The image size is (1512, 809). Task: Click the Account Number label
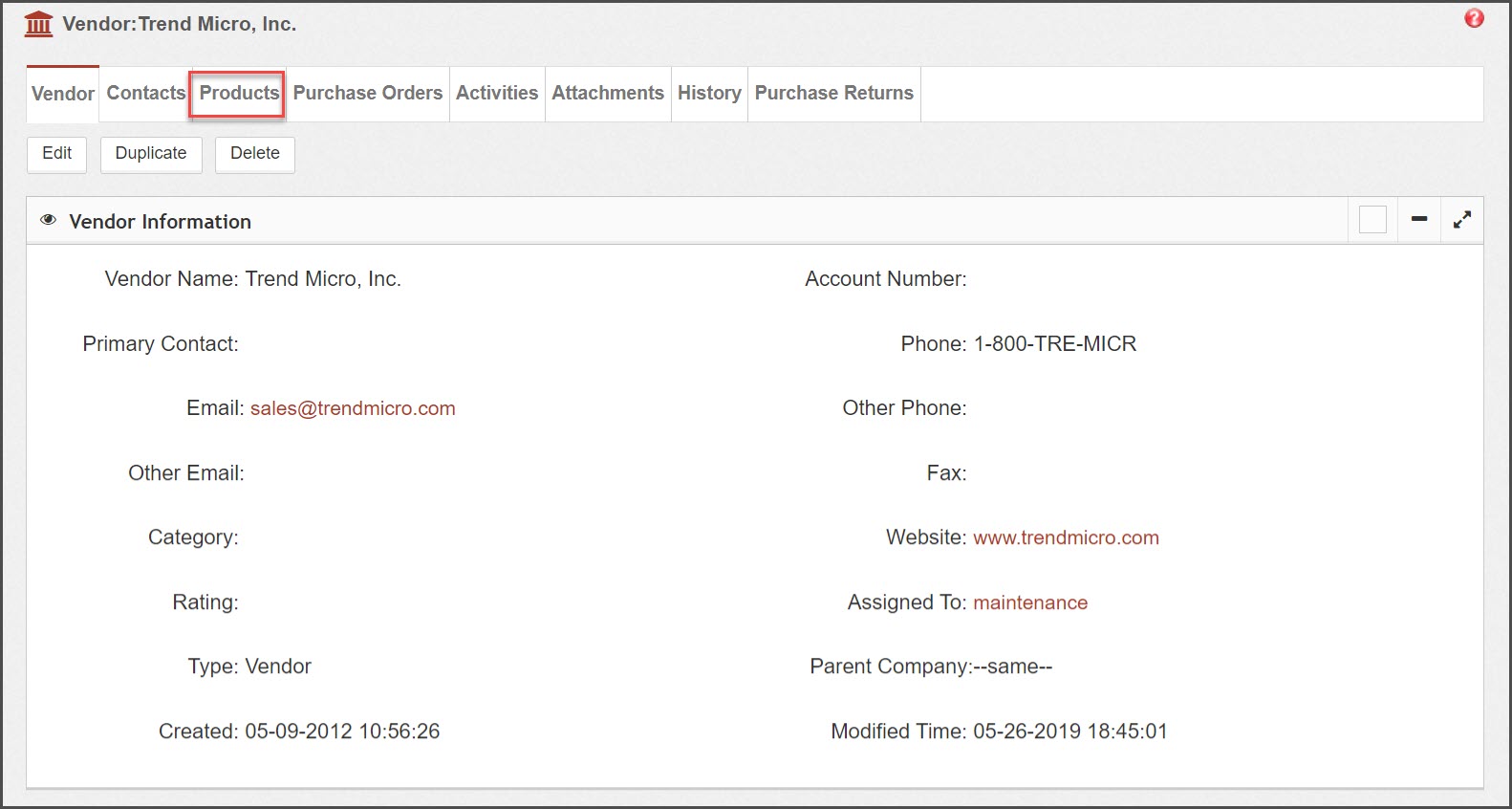[886, 279]
